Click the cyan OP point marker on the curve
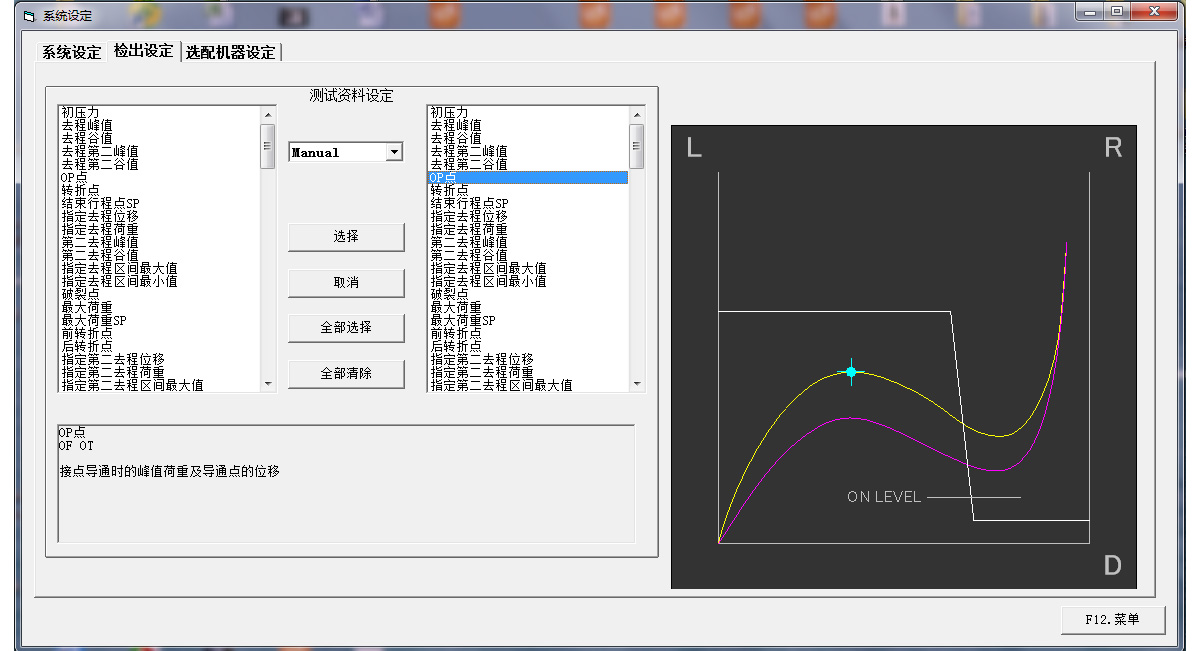This screenshot has width=1200, height=651. pos(851,372)
